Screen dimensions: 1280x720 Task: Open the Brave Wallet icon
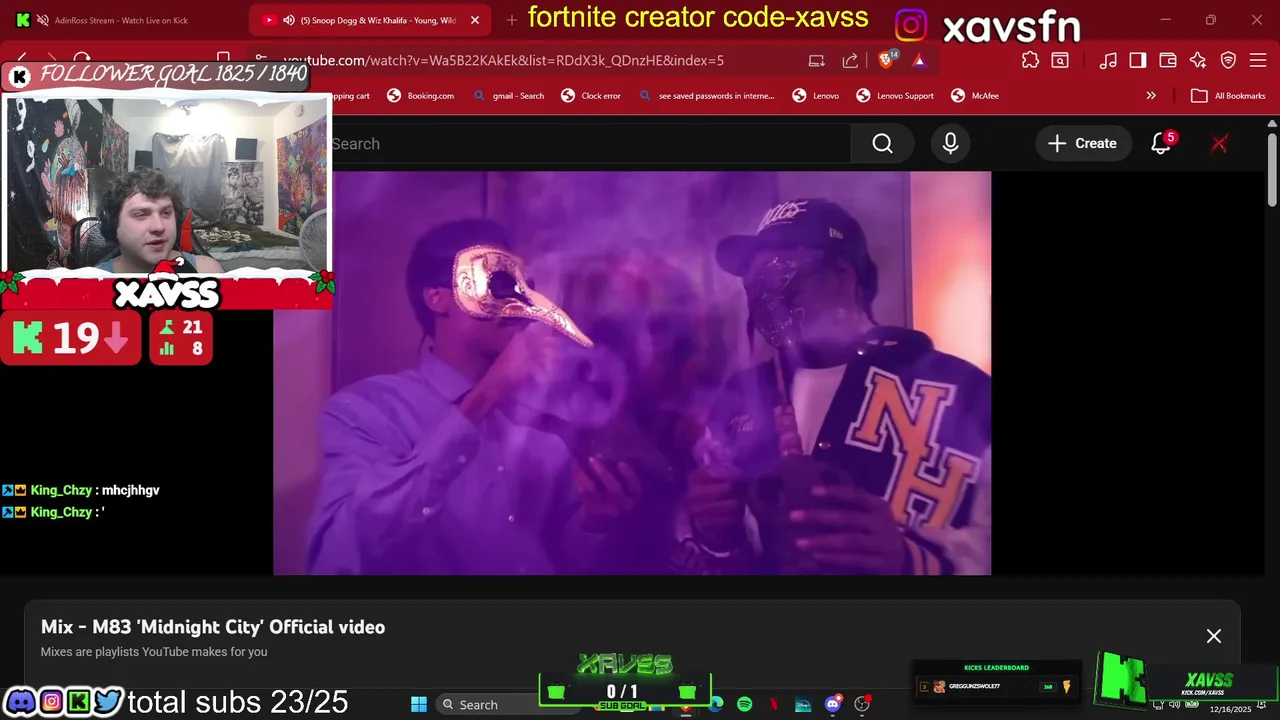1168,60
